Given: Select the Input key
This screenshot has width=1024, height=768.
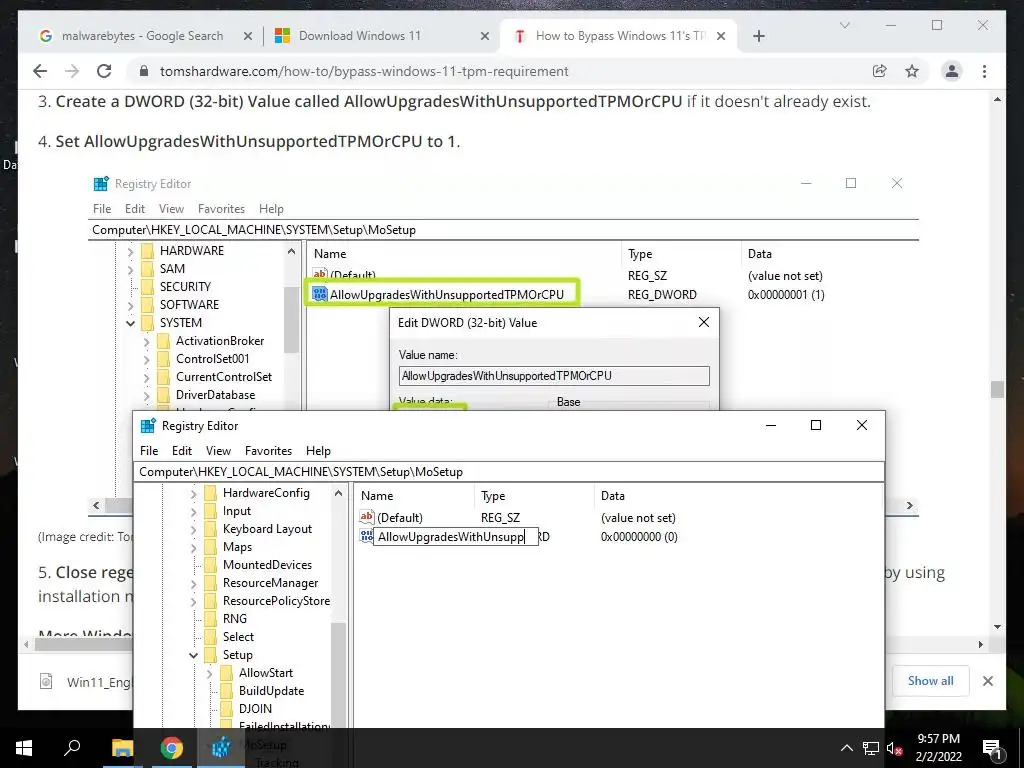Looking at the screenshot, I should [x=236, y=511].
